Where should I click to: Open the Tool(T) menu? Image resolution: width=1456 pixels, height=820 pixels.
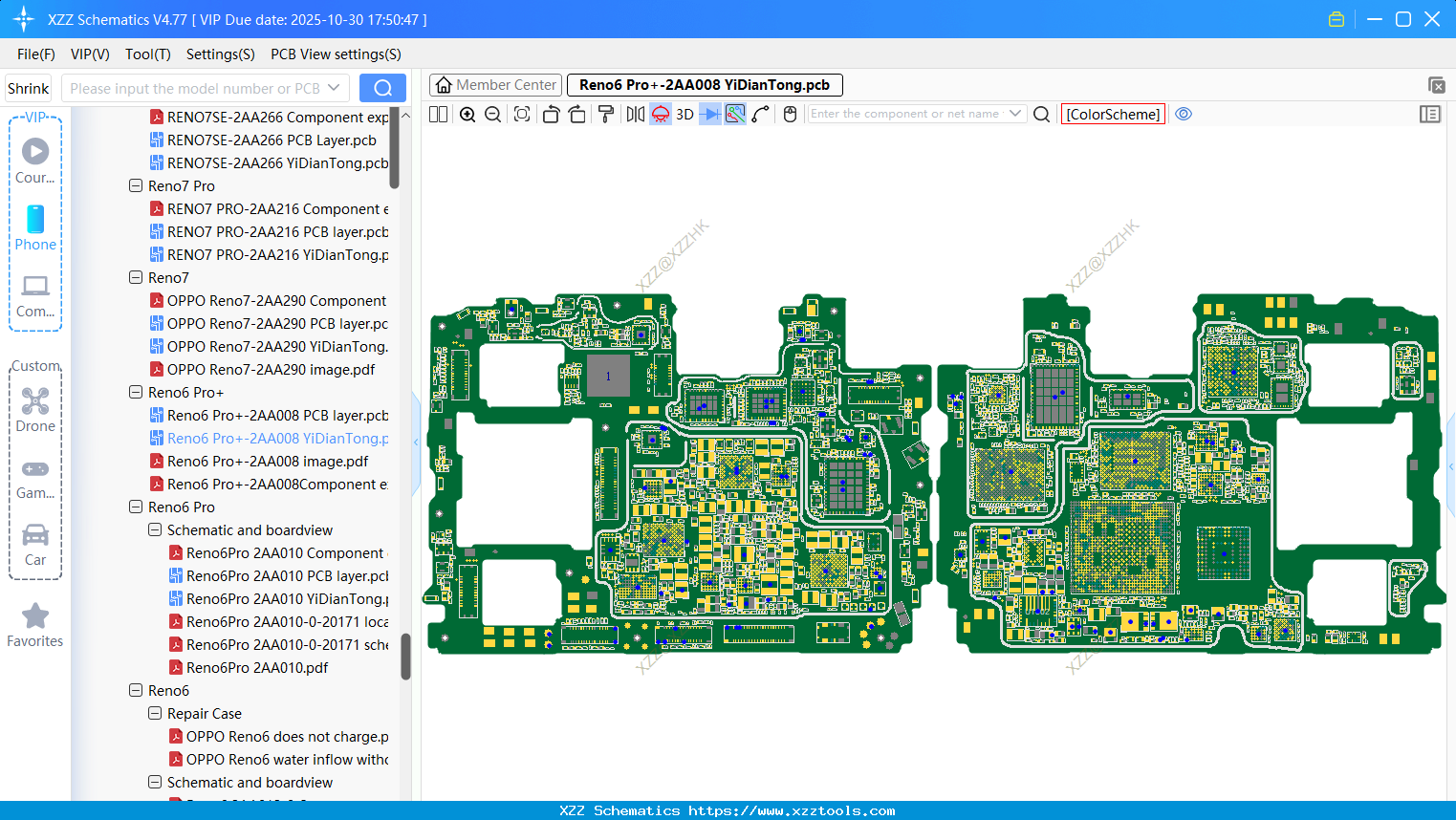pos(147,54)
